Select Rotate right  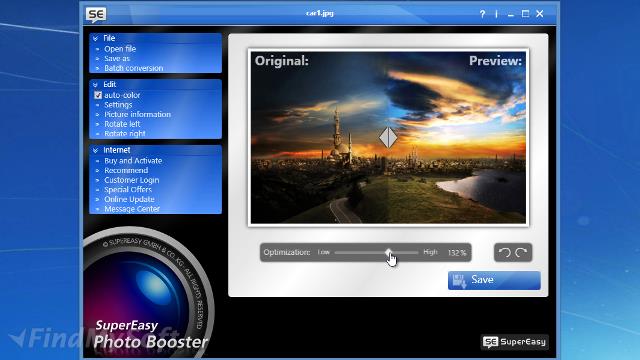pyautogui.click(x=125, y=133)
